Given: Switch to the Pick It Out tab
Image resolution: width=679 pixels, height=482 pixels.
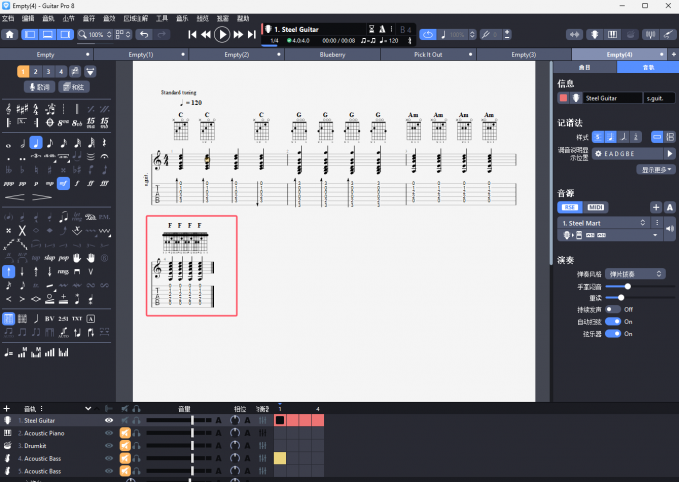Looking at the screenshot, I should coord(427,54).
